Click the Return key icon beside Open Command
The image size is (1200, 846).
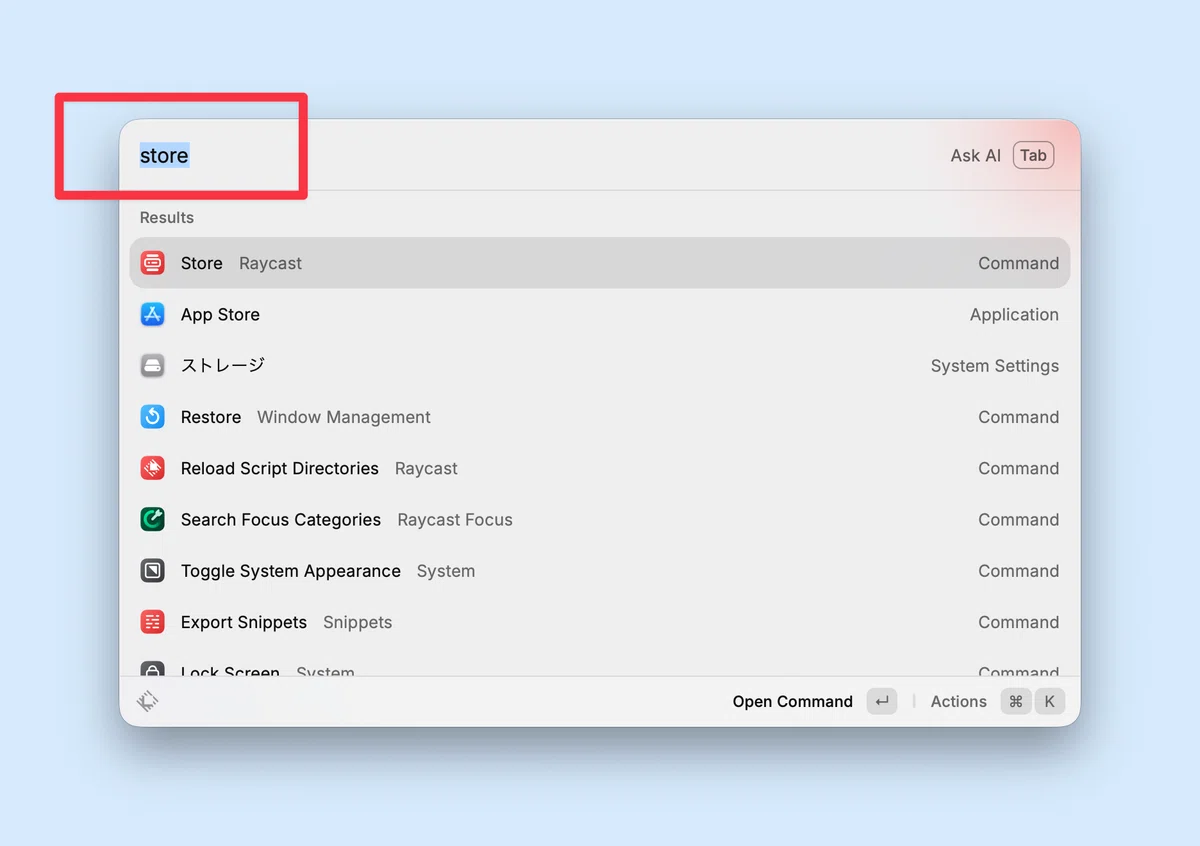[882, 702]
